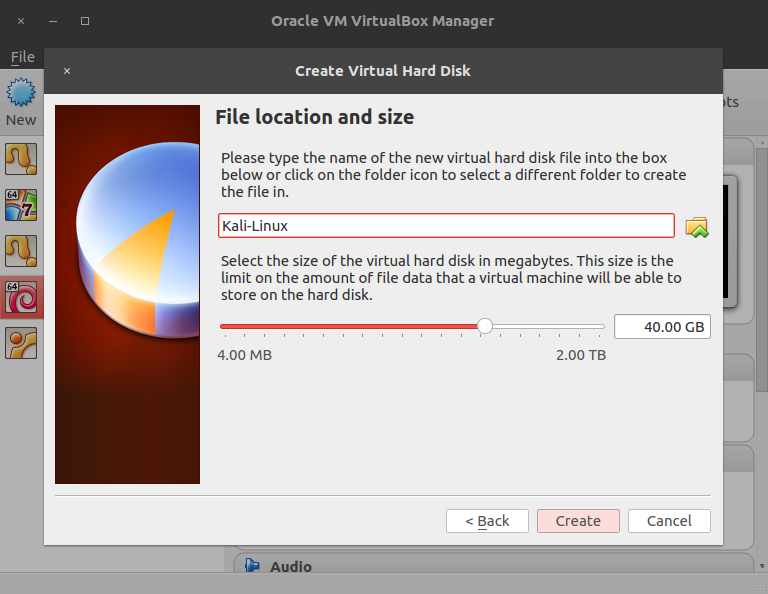The image size is (768, 594).
Task: Click the Create button
Action: tap(578, 521)
